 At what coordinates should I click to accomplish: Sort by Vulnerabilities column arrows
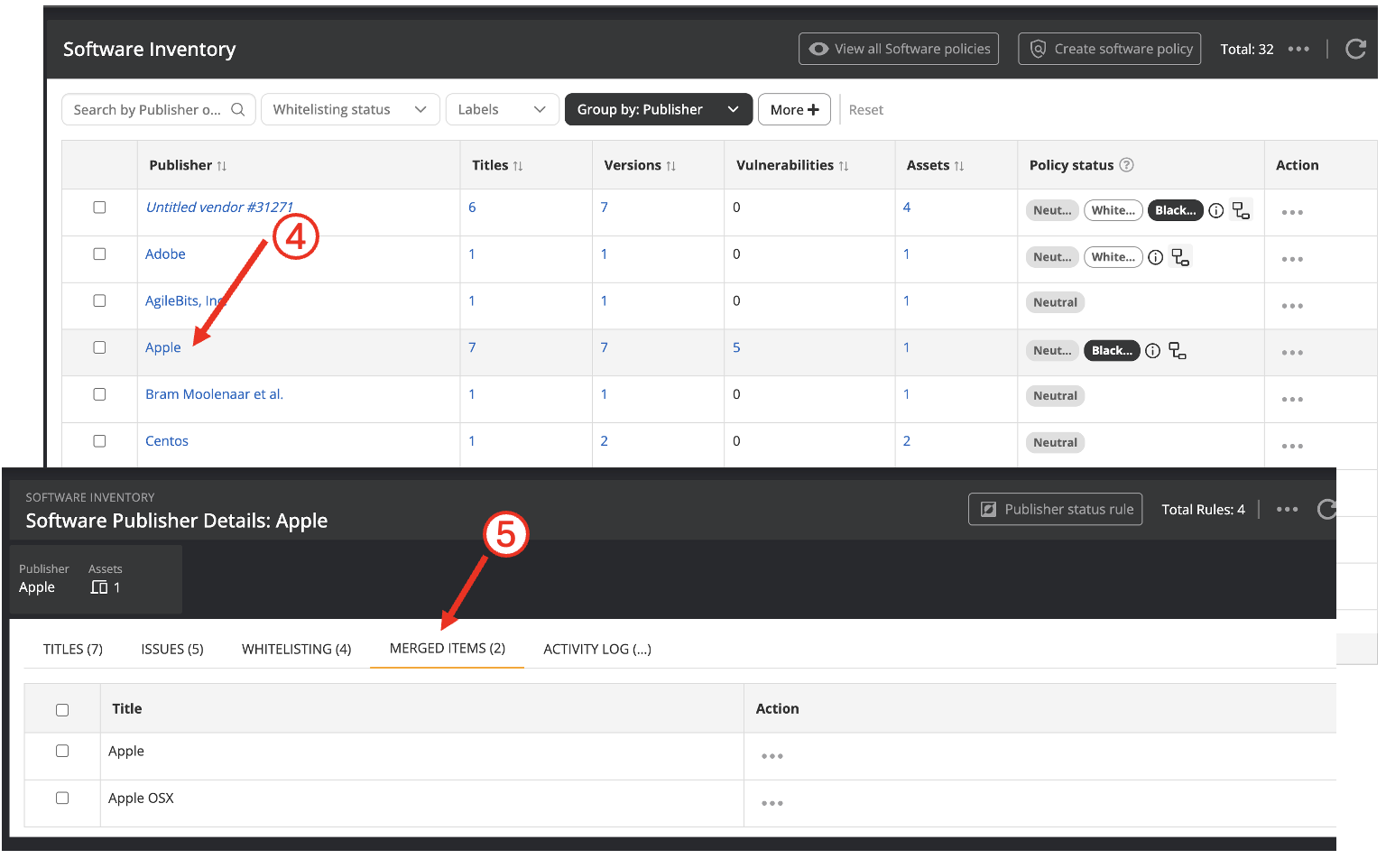click(844, 166)
